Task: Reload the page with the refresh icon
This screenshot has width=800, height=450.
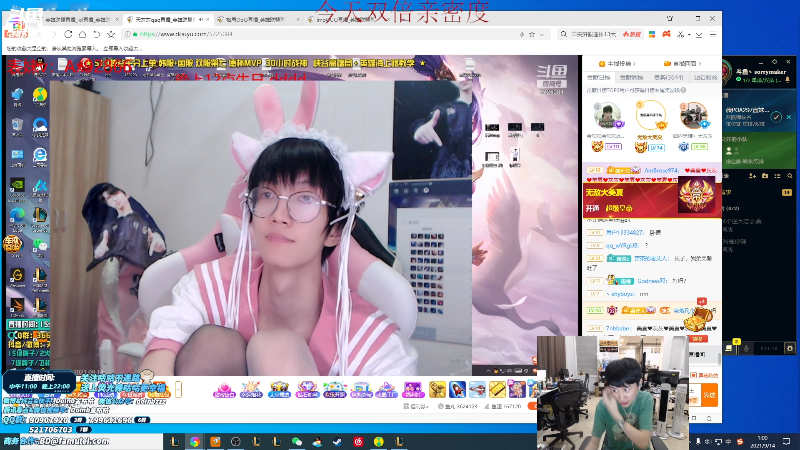Action: point(68,34)
